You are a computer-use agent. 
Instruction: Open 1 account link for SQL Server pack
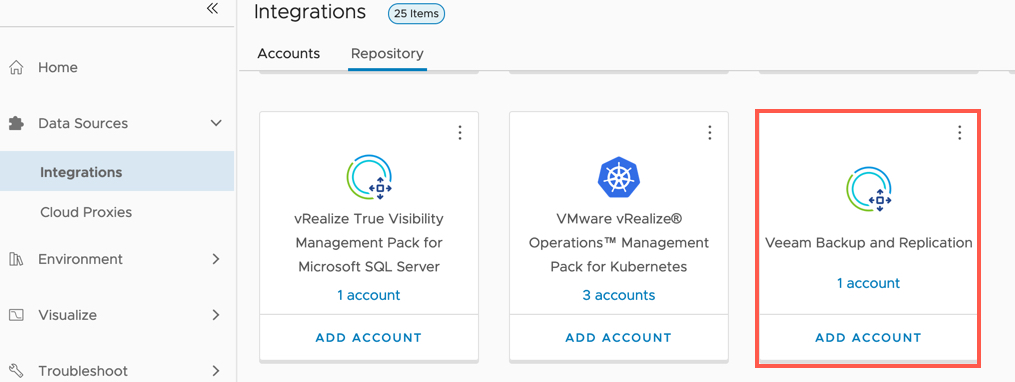pos(369,295)
